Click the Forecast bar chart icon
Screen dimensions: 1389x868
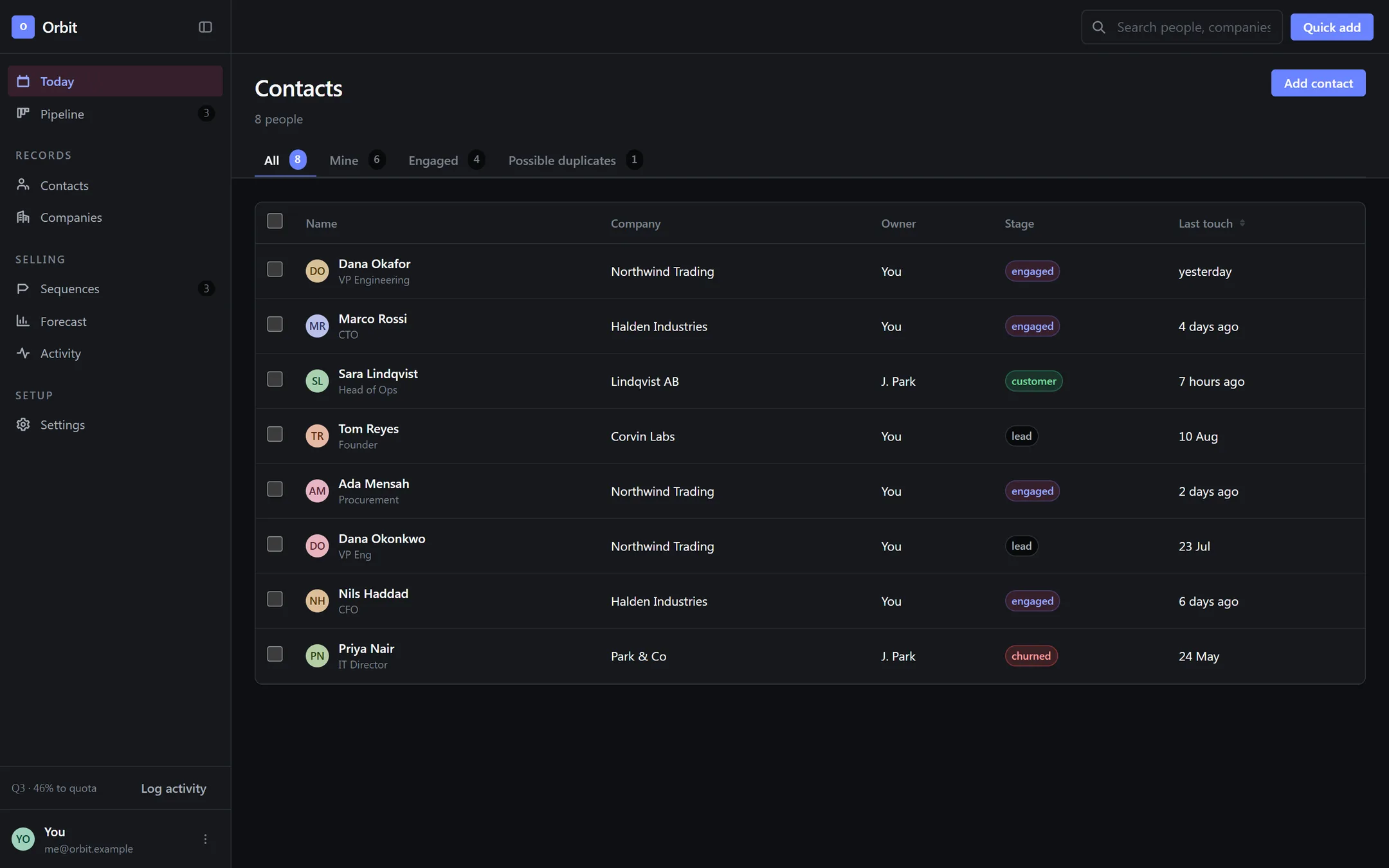point(23,320)
